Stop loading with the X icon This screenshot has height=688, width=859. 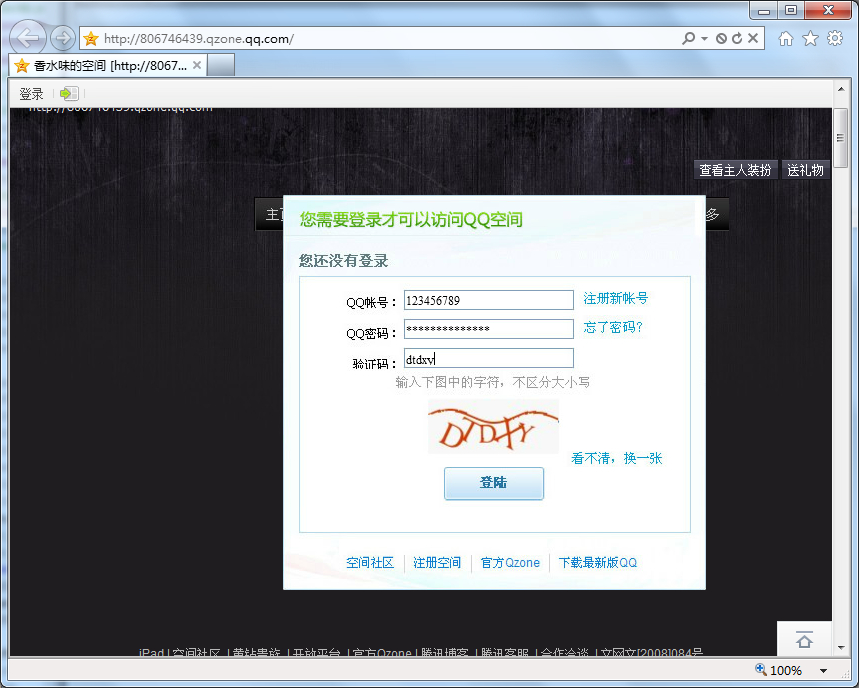[753, 38]
